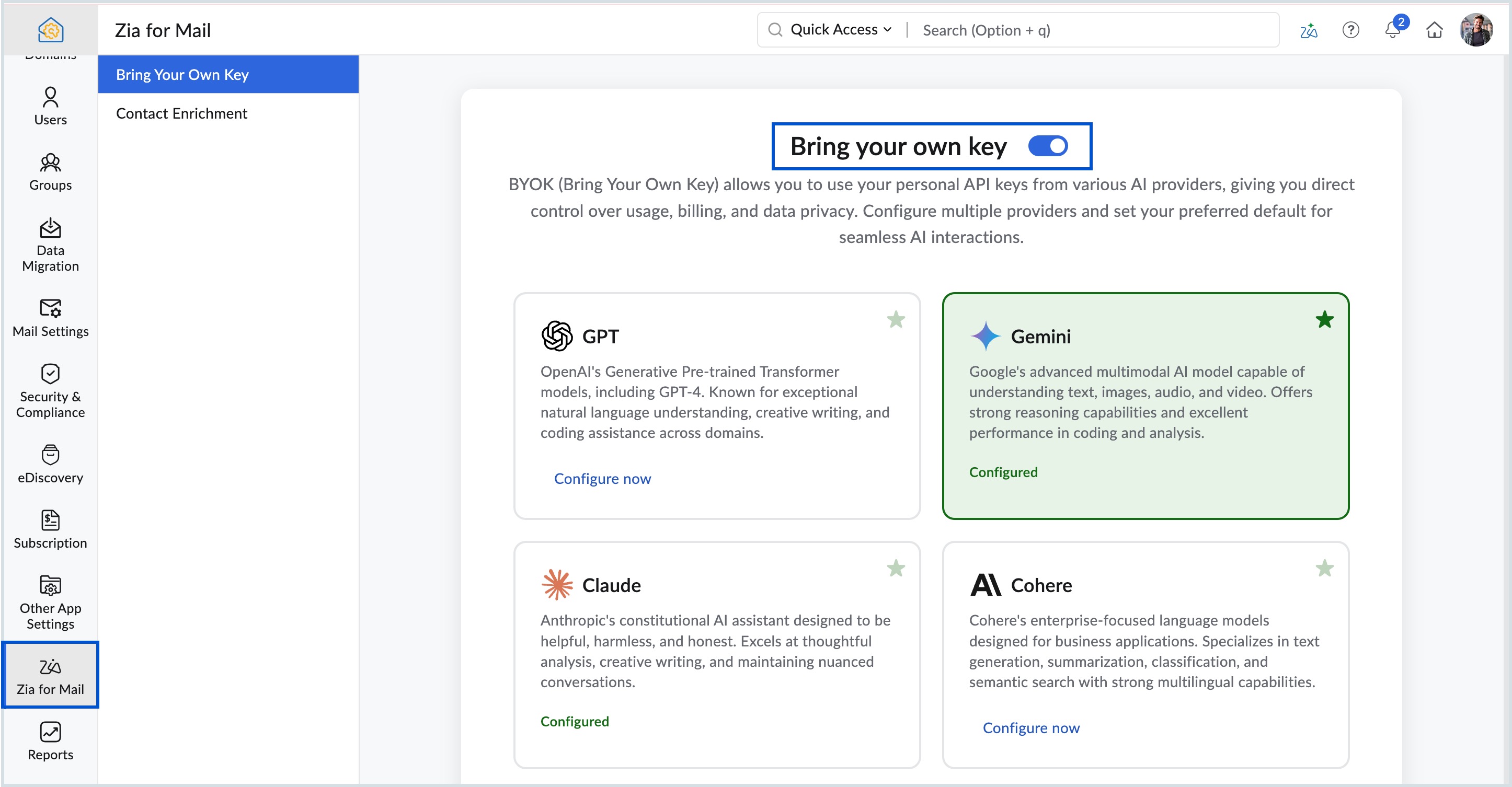Select Bring Your Own Key menu item
This screenshot has height=787, width=1512.
(182, 75)
